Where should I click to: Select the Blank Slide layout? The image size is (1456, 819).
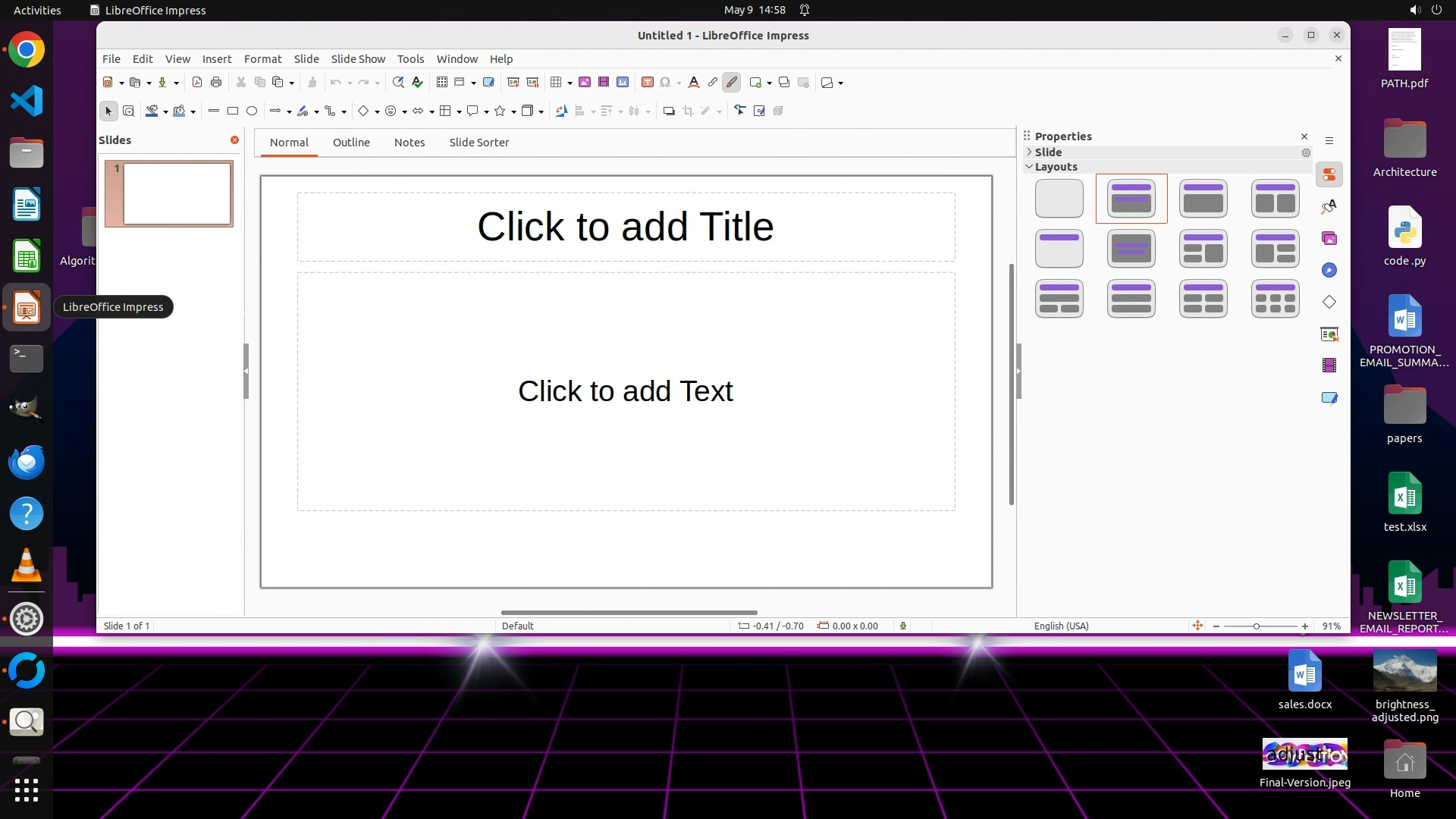[1059, 199]
